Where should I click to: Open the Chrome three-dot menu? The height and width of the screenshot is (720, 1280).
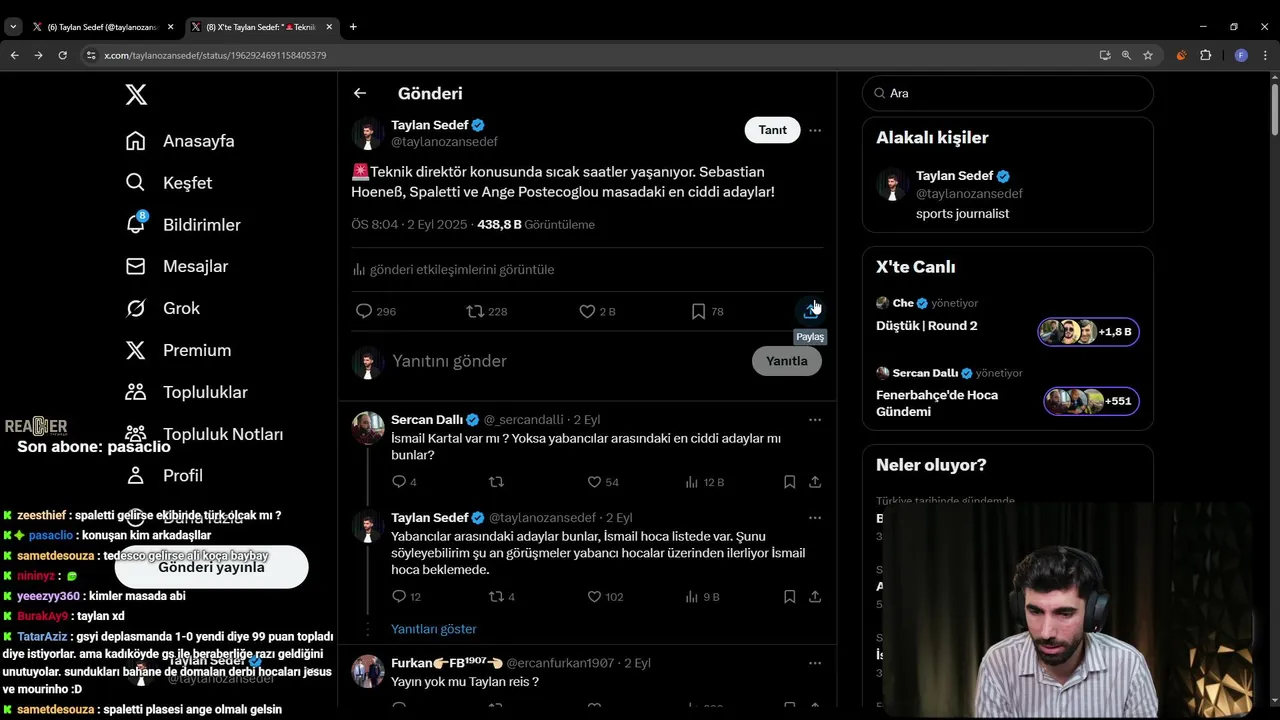pos(1266,55)
